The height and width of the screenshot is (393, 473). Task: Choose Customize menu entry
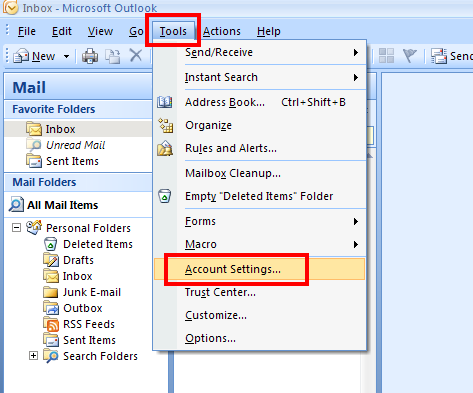(259, 315)
